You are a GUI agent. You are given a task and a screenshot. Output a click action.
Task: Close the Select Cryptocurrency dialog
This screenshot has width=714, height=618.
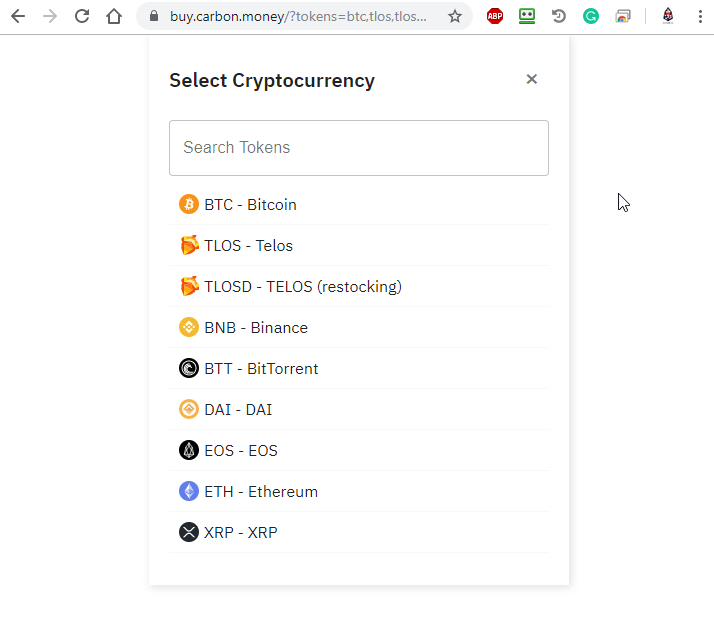532,79
